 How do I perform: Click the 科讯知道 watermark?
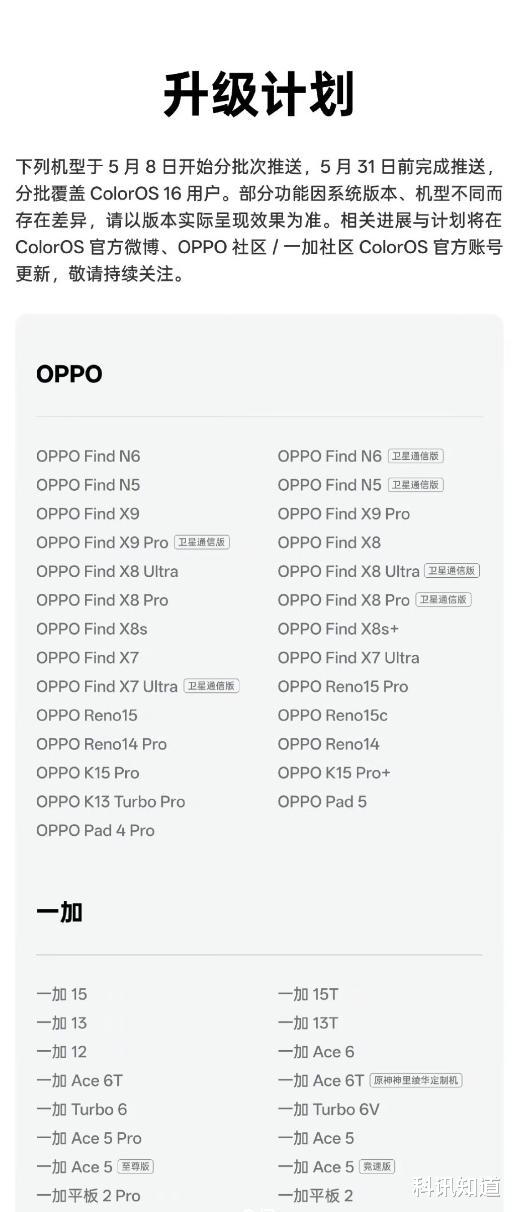pyautogui.click(x=456, y=1187)
